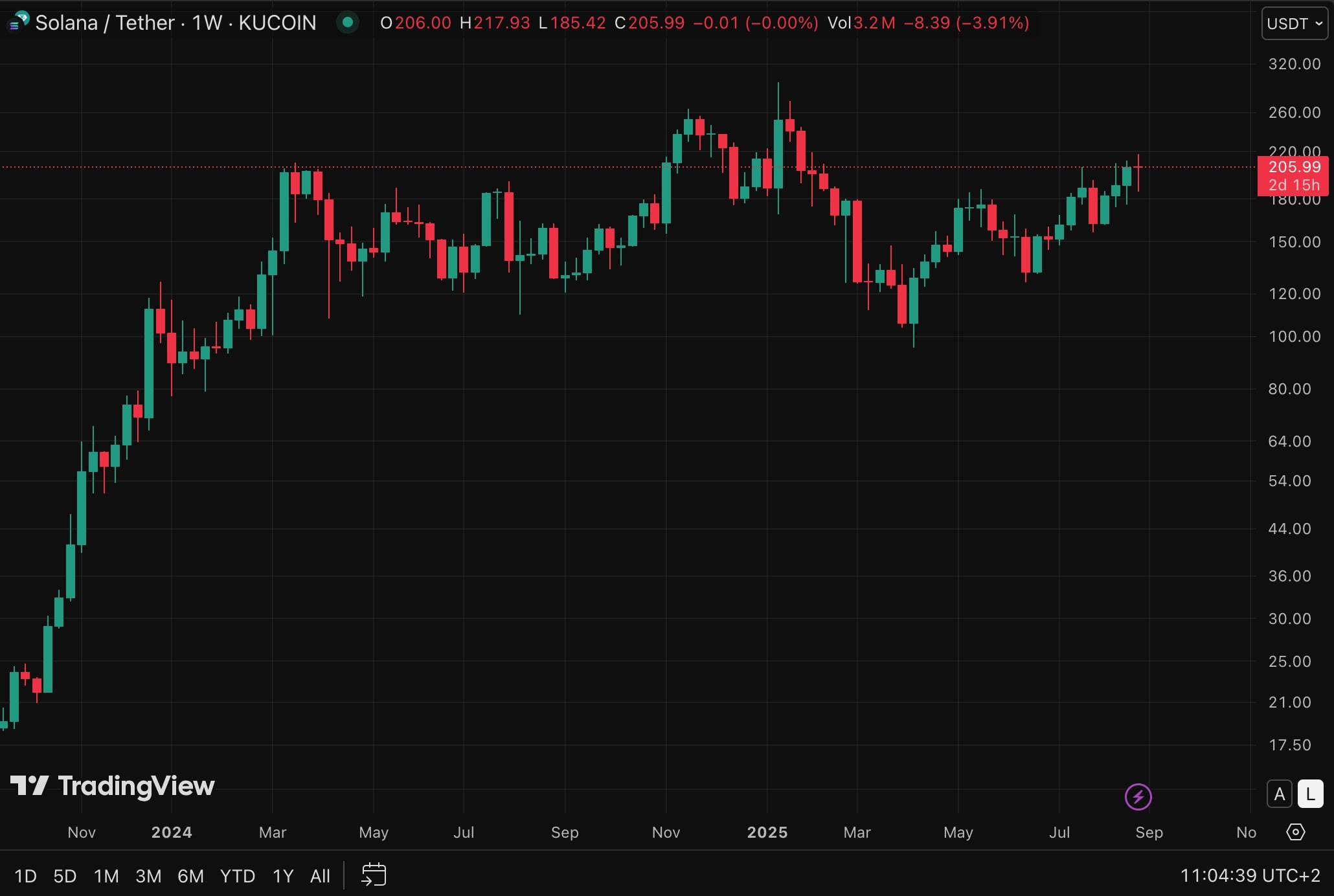Viewport: 1334px width, 896px height.
Task: Click the latest weekly candle on chart
Action: click(x=1138, y=172)
